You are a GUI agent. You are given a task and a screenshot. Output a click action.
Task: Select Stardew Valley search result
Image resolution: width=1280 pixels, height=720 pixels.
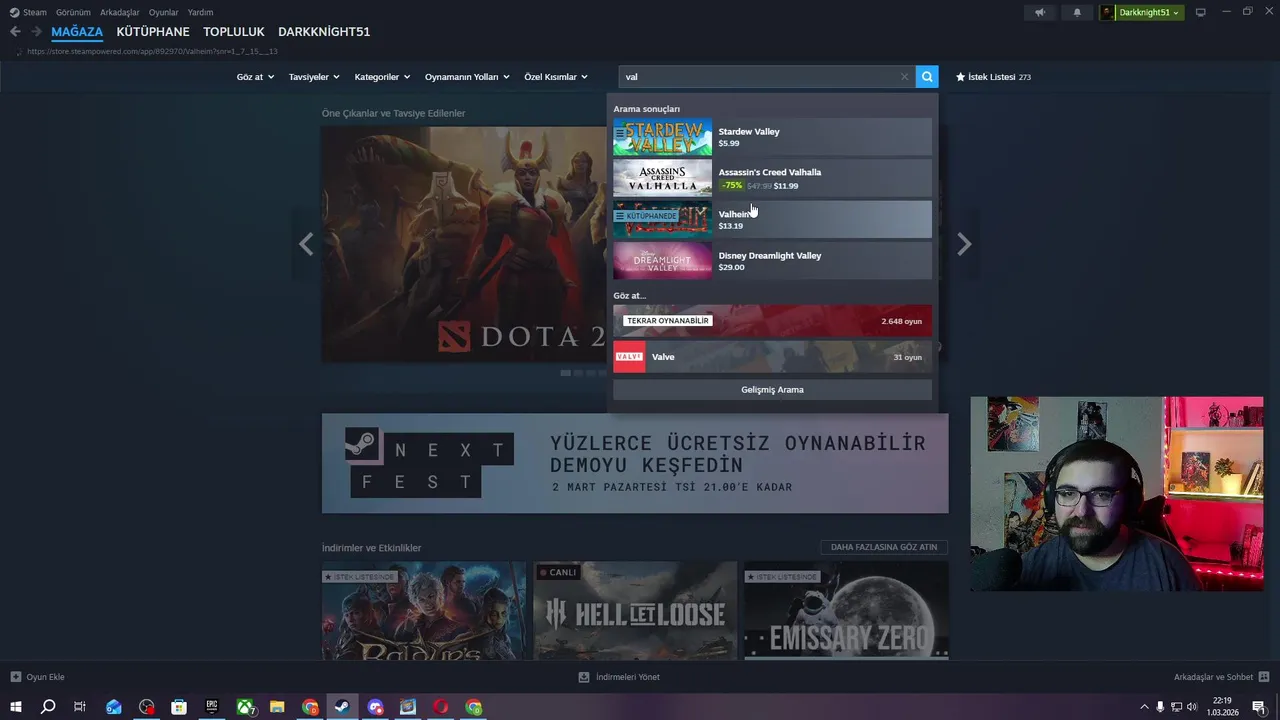click(772, 137)
